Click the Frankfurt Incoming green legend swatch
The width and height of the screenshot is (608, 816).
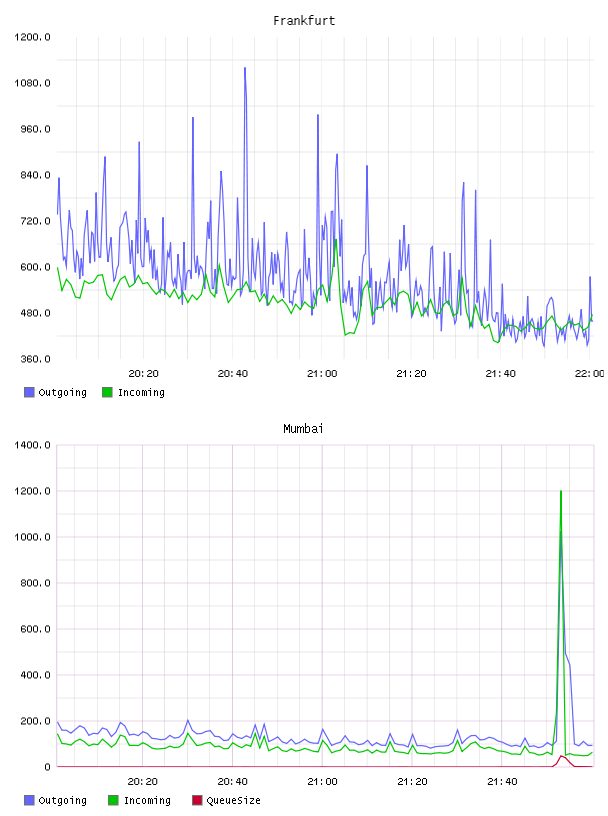click(x=107, y=392)
